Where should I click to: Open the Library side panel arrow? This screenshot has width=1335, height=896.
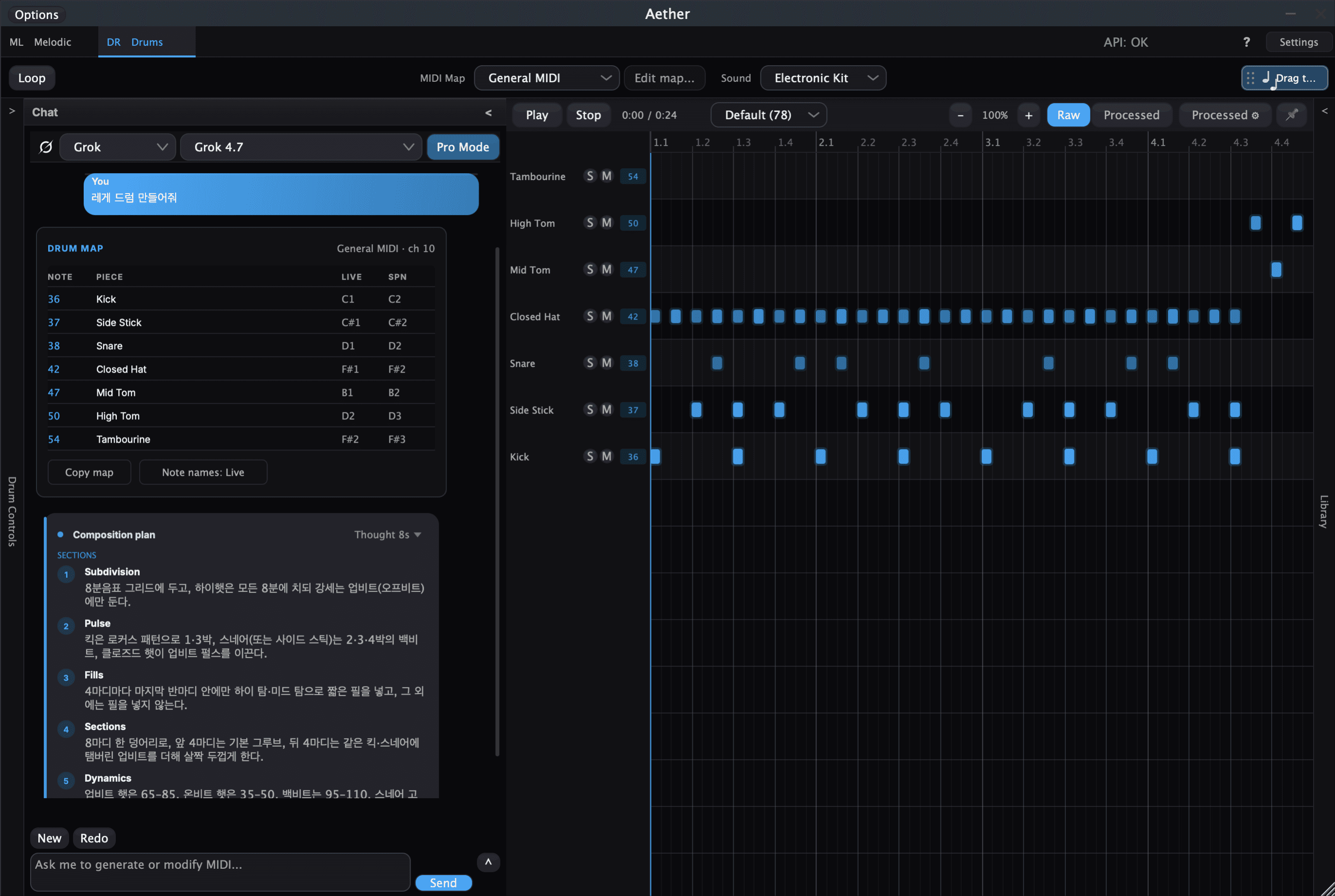pos(1325,111)
